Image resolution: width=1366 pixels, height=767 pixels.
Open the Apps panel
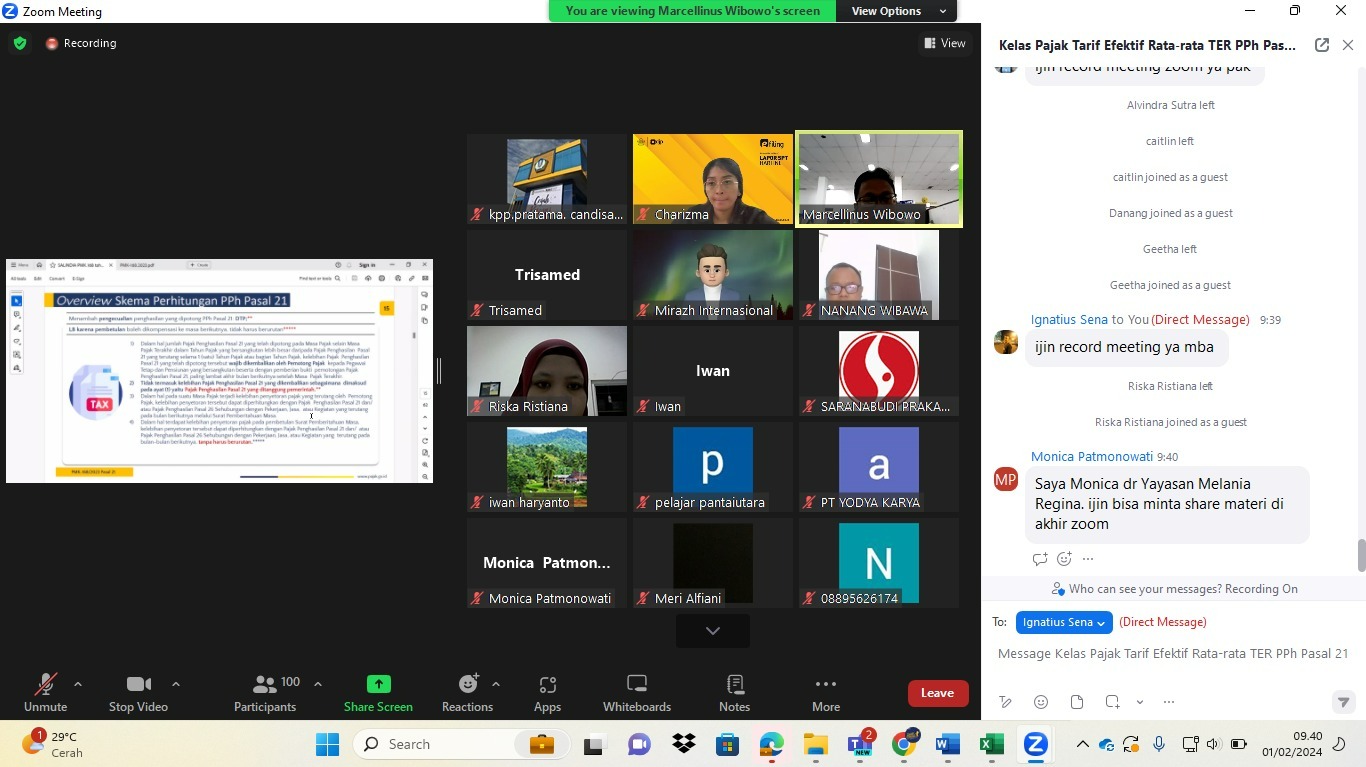point(547,692)
